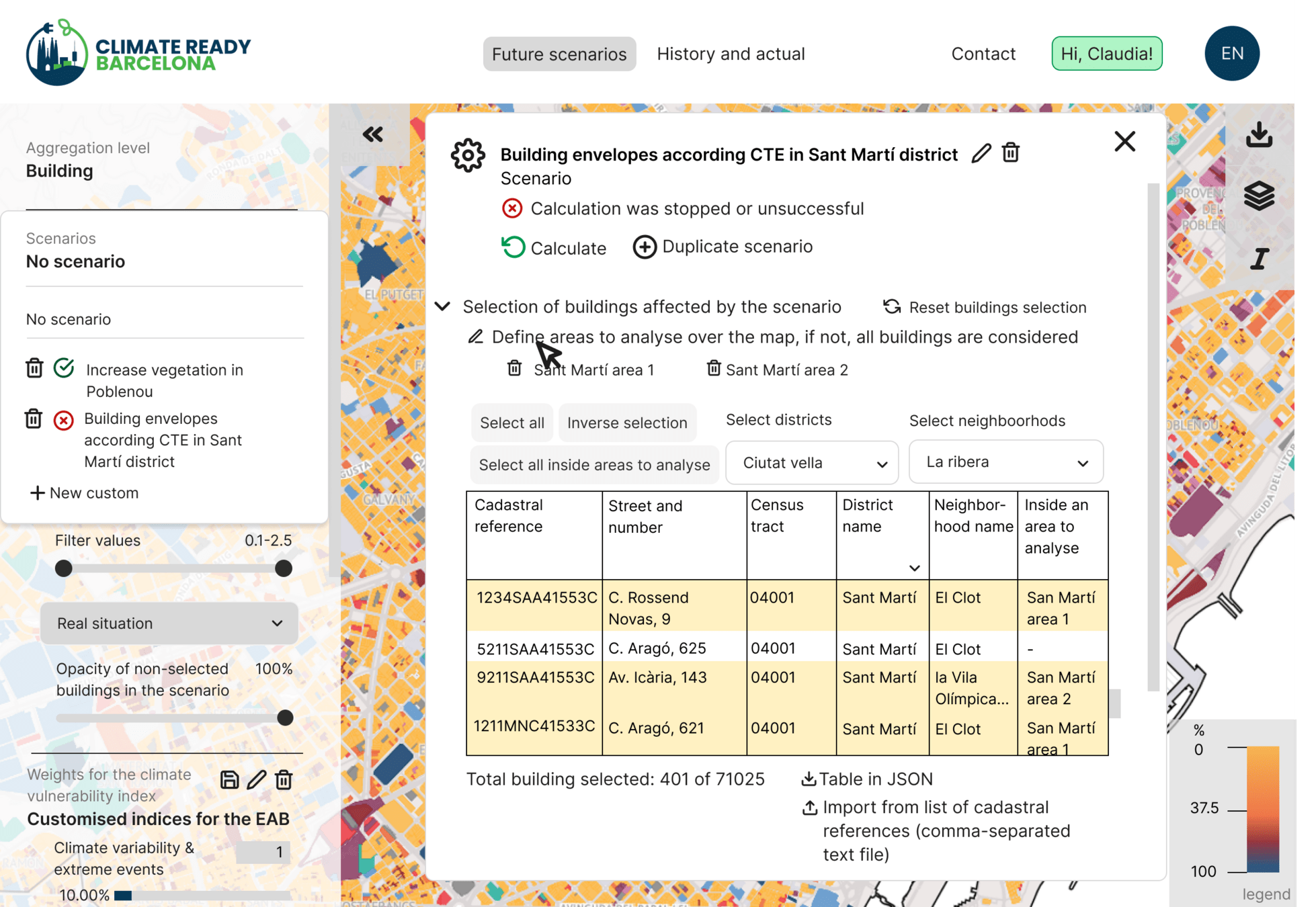Viewport: 1316px width, 907px height.
Task: Delete Increase vegetation in Poblenou scenario
Action: (x=34, y=368)
